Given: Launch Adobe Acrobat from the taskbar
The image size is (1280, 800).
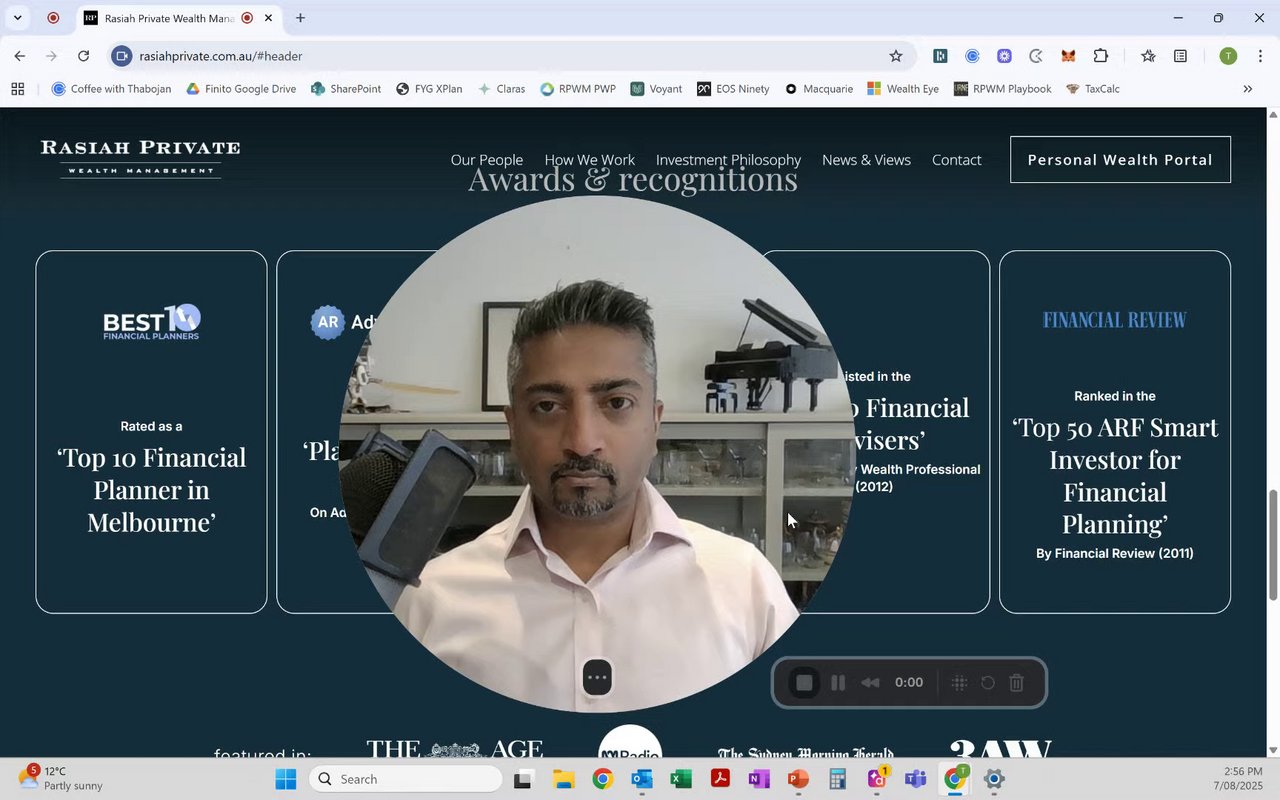Looking at the screenshot, I should point(720,779).
